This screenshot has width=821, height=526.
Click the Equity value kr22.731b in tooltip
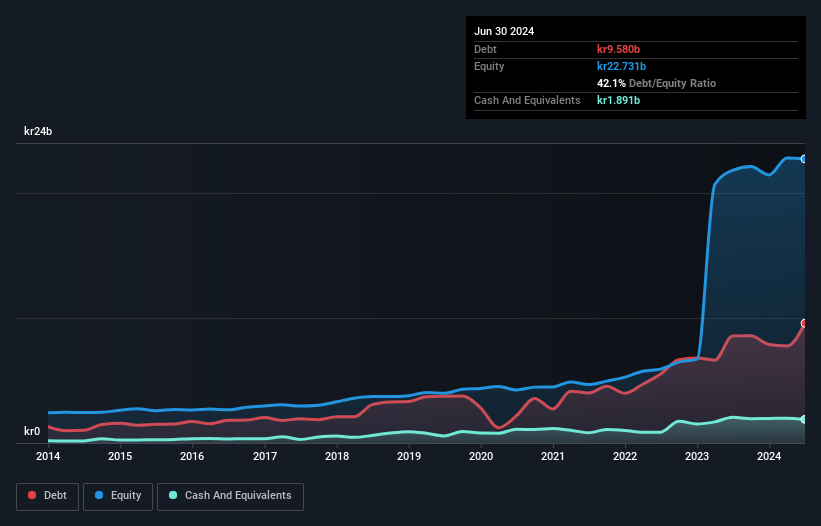(x=622, y=66)
